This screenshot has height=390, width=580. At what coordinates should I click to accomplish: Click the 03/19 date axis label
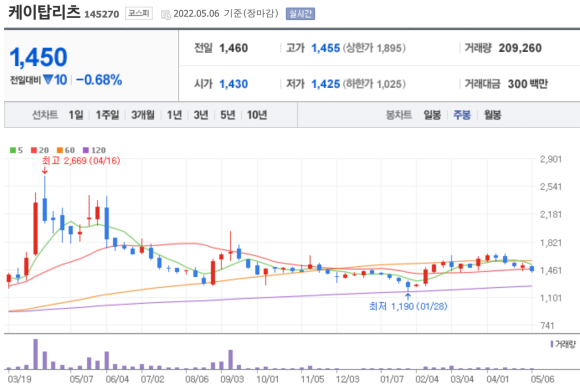20,379
